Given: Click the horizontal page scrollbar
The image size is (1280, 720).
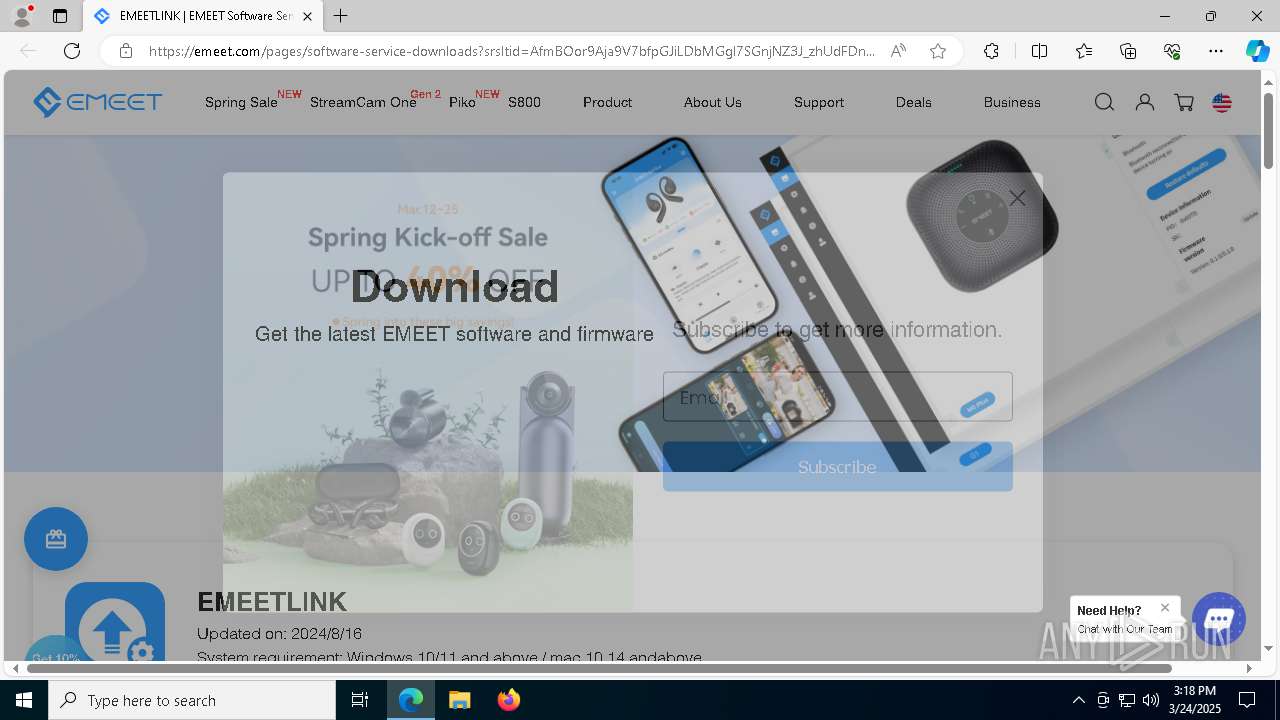Looking at the screenshot, I should pyautogui.click(x=599, y=668).
